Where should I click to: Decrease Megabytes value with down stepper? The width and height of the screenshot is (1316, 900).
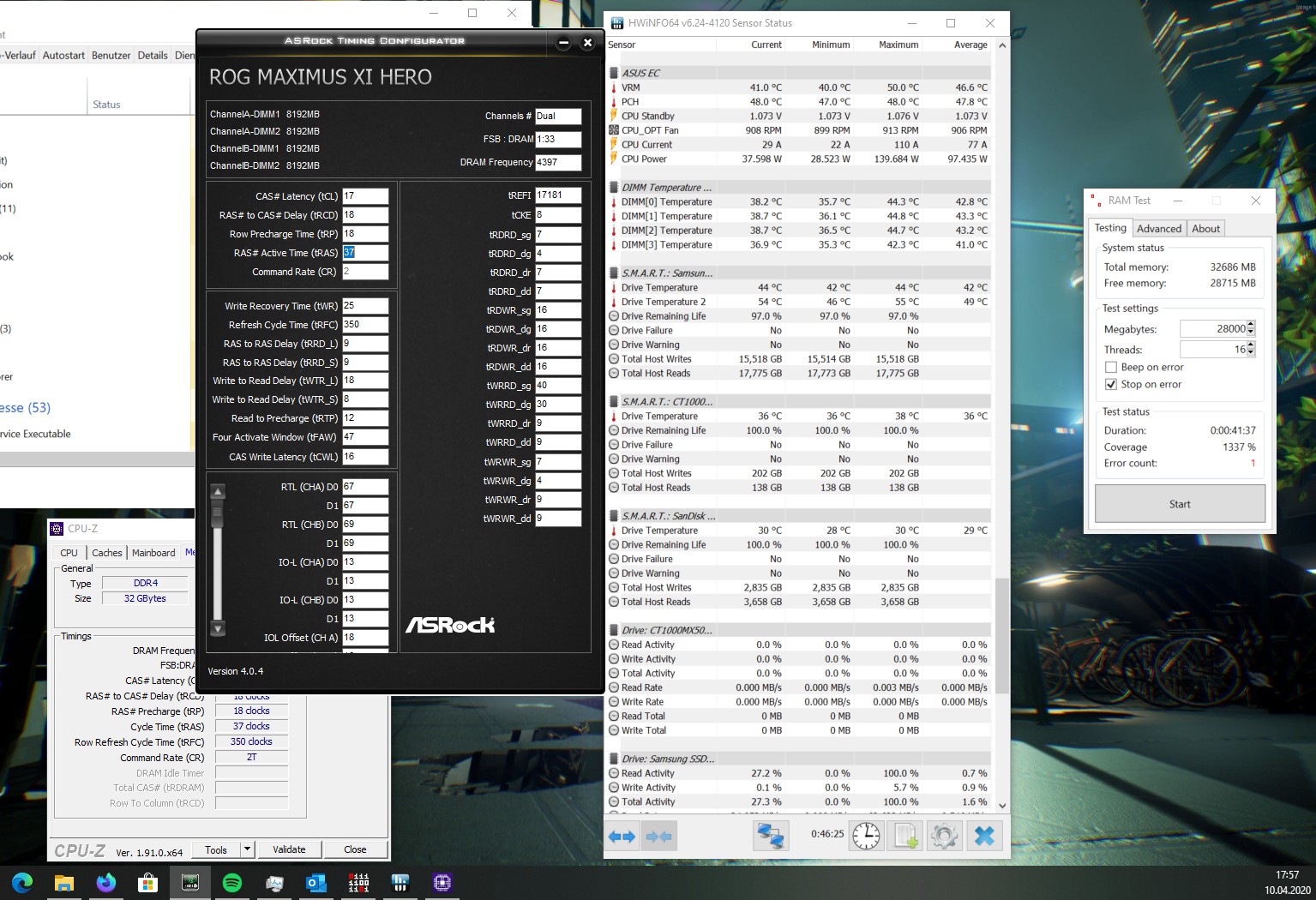(1251, 333)
